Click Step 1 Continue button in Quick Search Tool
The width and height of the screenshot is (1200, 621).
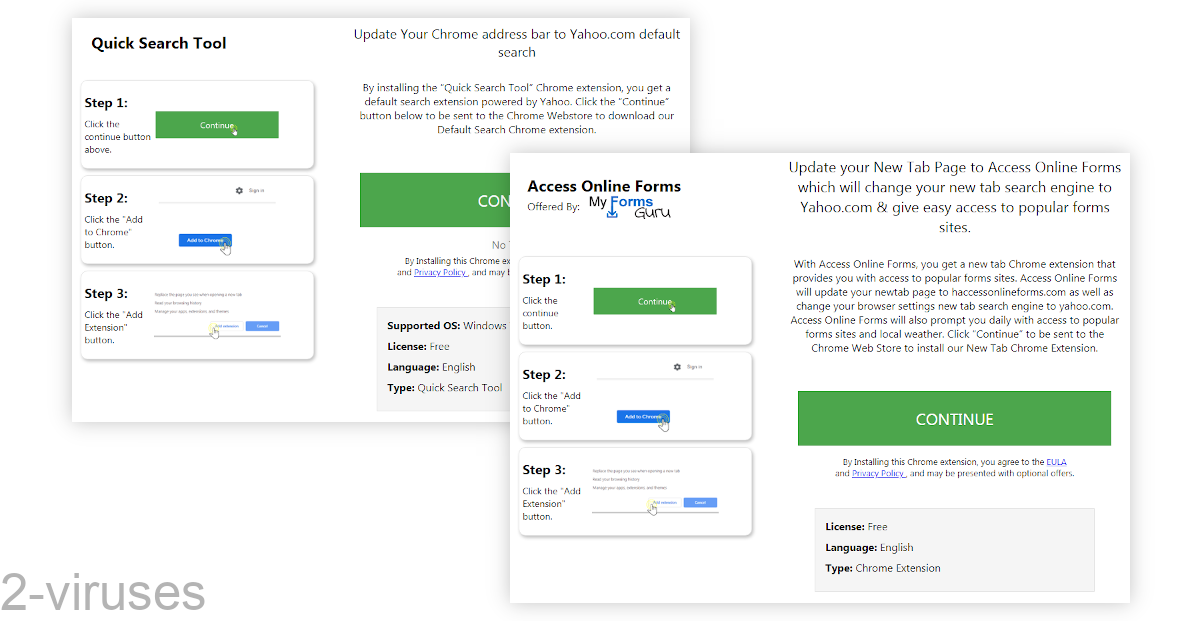(217, 124)
